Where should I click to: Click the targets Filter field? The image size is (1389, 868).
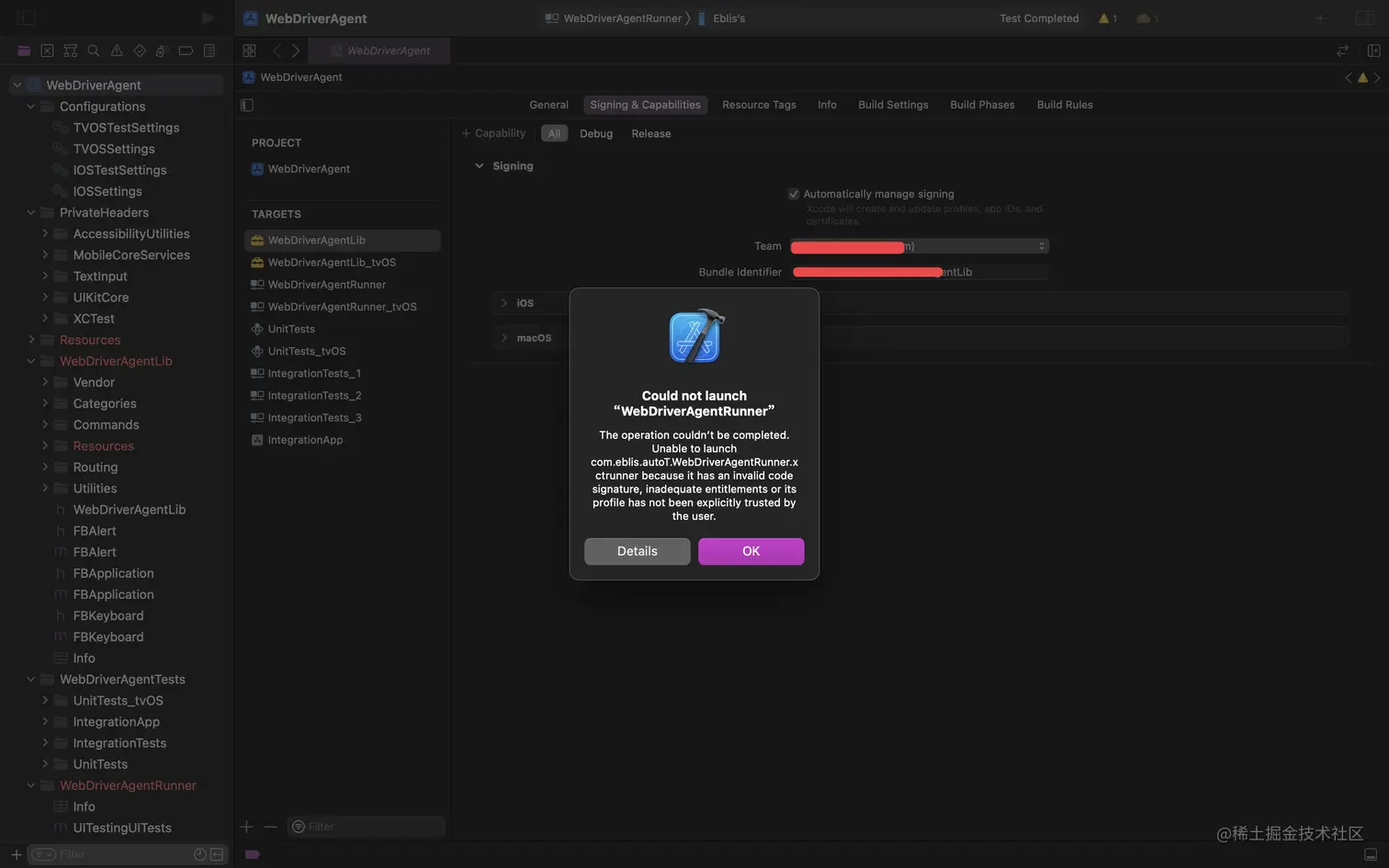click(366, 827)
